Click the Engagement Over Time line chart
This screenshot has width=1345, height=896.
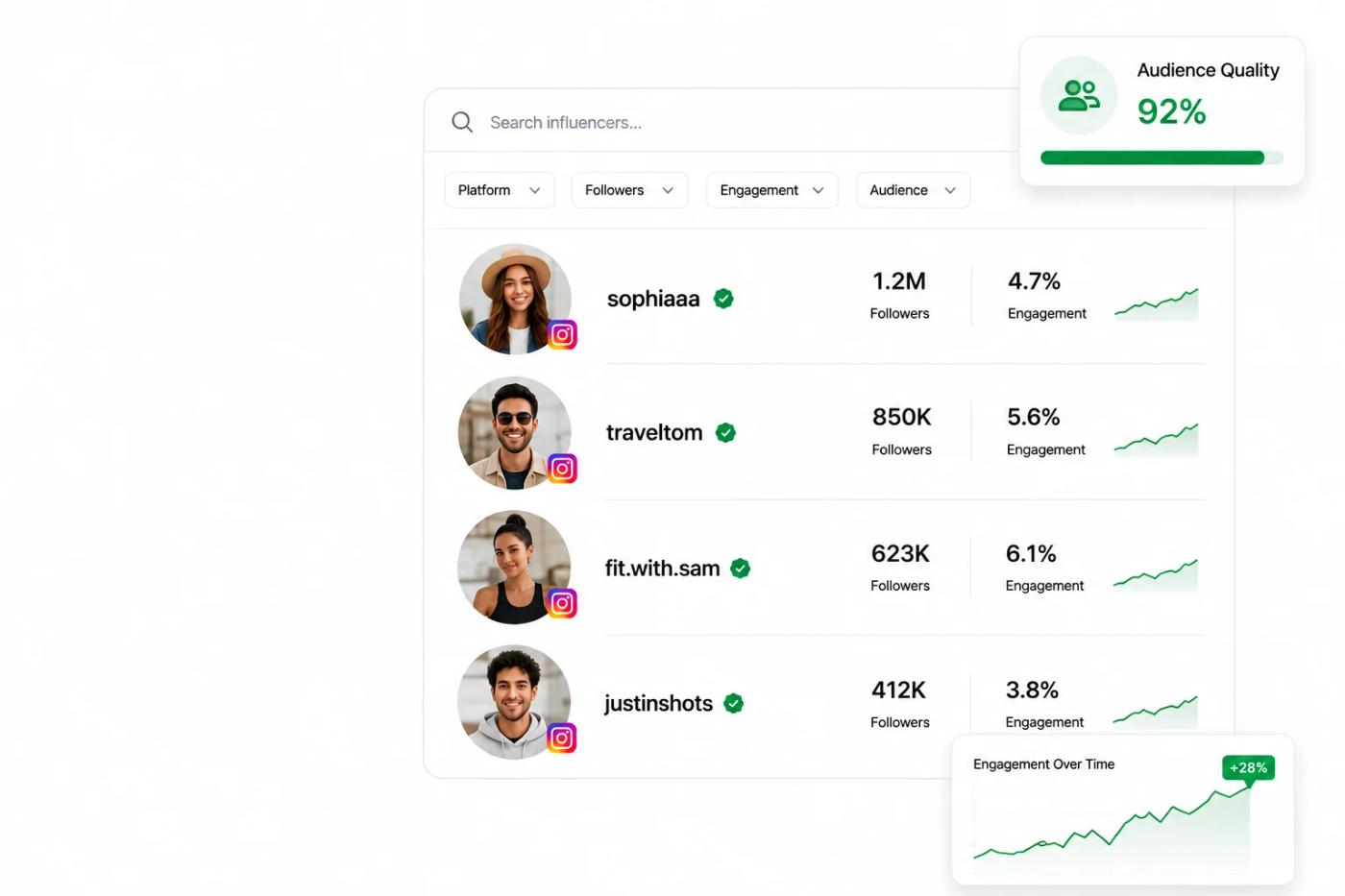1112,829
